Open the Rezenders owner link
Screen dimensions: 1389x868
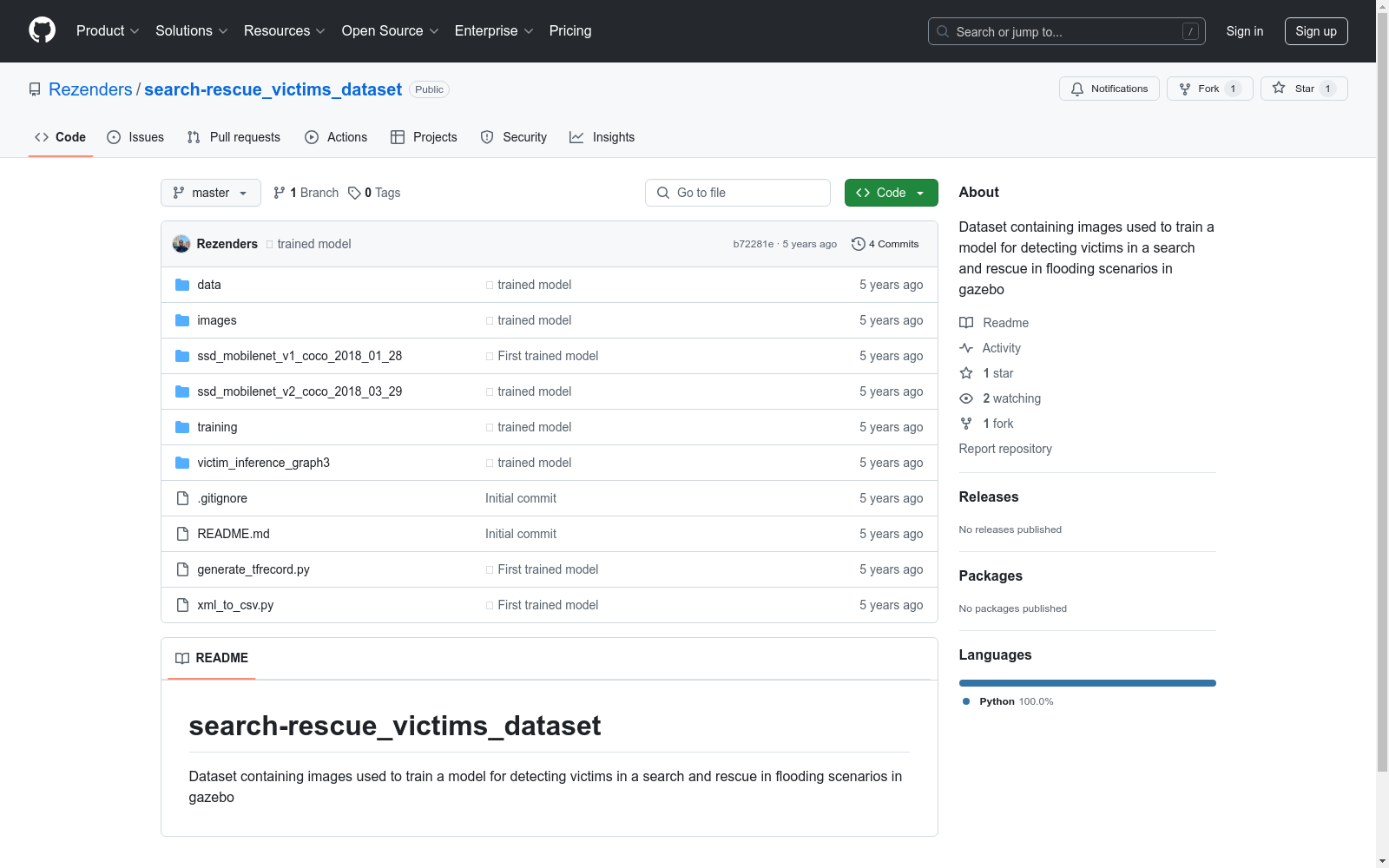pos(90,89)
